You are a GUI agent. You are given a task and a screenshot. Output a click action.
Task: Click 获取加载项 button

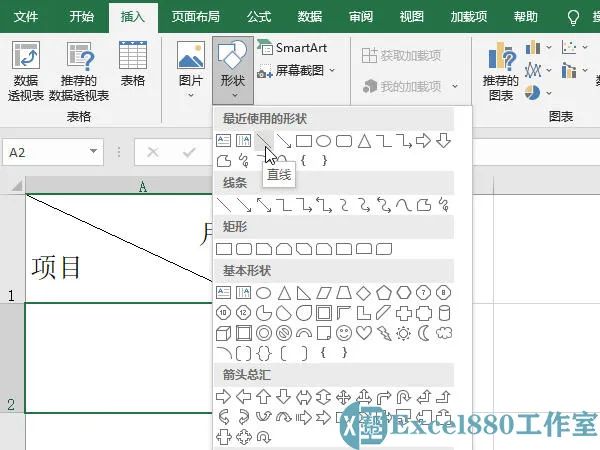click(x=401, y=56)
